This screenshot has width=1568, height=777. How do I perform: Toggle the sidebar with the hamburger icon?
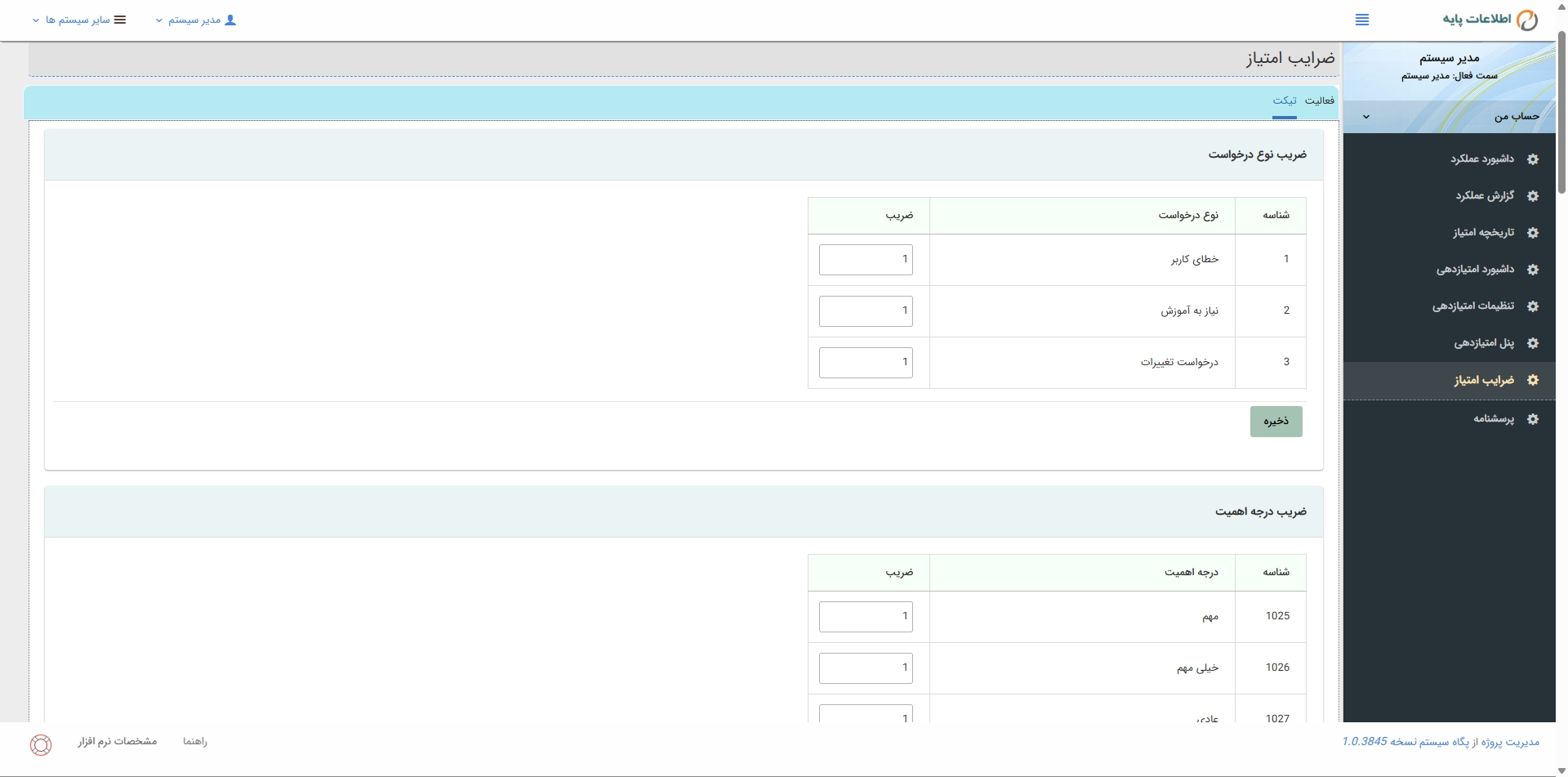[x=1362, y=20]
